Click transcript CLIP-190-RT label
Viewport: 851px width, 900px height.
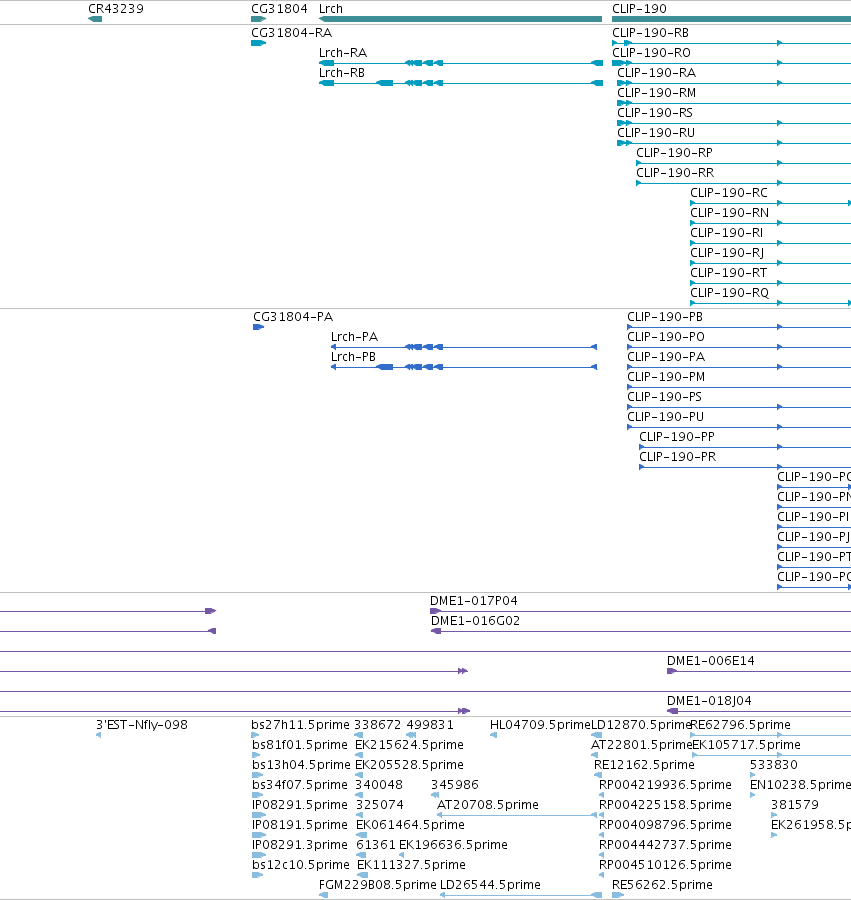[x=728, y=274]
